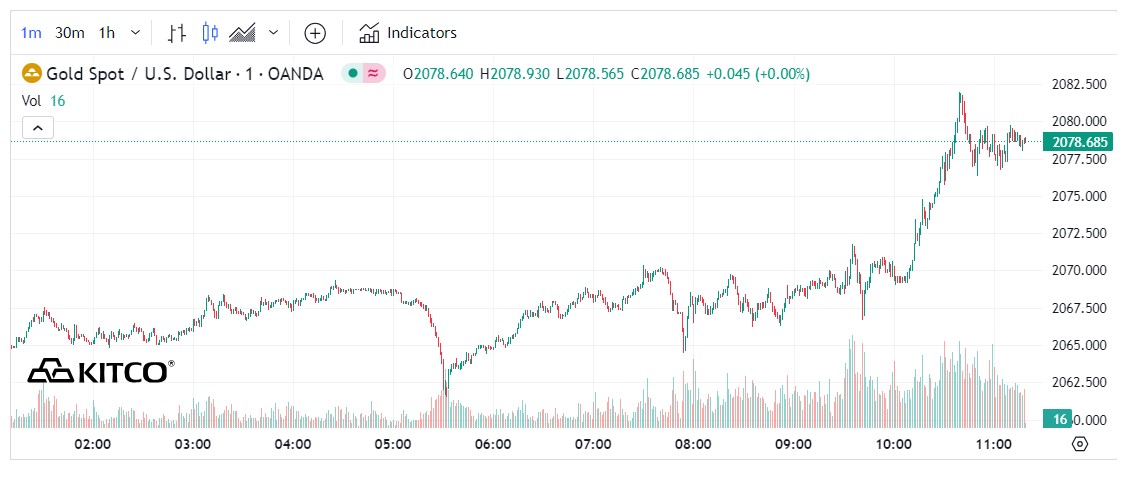Image resolution: width=1137 pixels, height=495 pixels.
Task: Open Indicators text button
Action: (422, 33)
